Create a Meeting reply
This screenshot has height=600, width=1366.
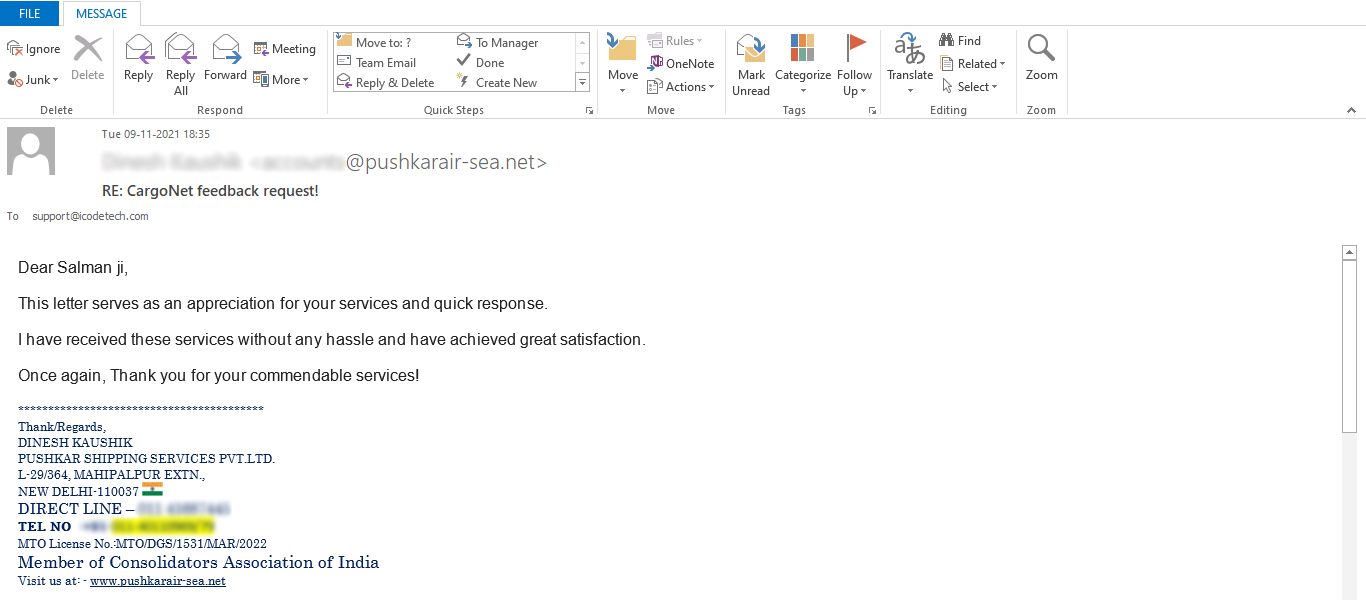(x=284, y=48)
